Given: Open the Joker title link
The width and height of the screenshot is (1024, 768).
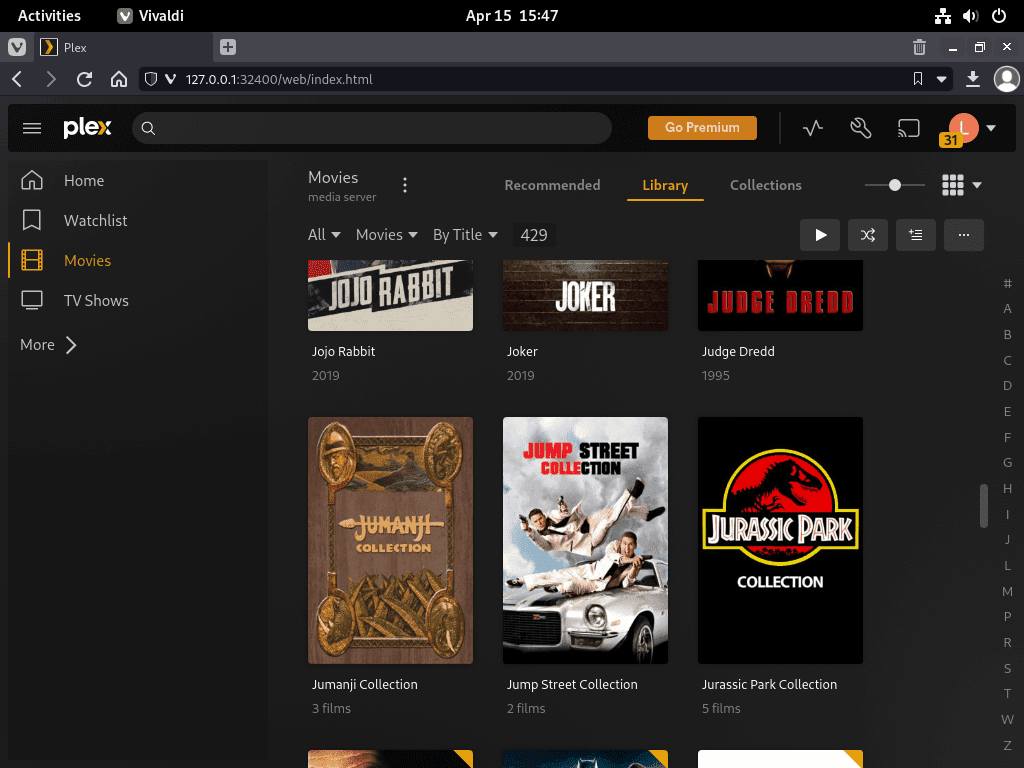Looking at the screenshot, I should tap(522, 351).
